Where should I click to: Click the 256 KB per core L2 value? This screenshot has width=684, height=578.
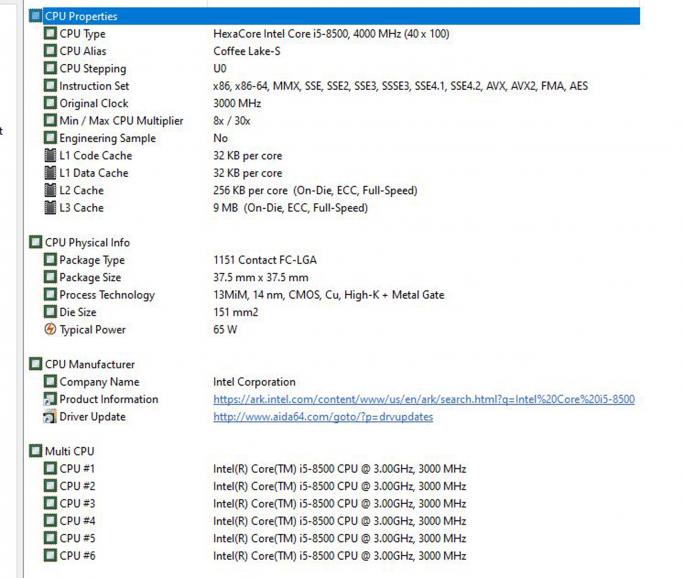pos(315,191)
